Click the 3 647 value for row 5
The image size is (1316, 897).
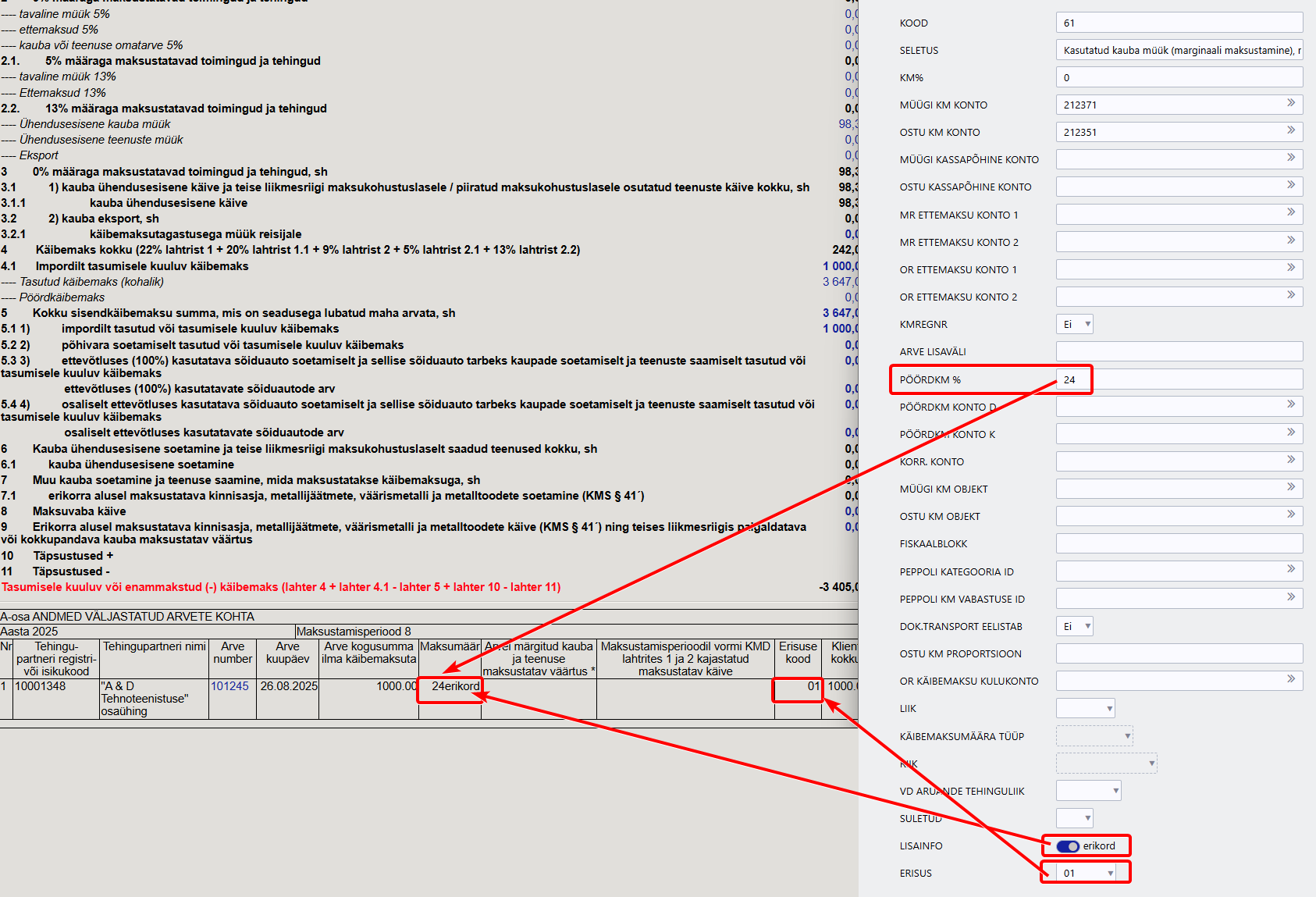840,313
